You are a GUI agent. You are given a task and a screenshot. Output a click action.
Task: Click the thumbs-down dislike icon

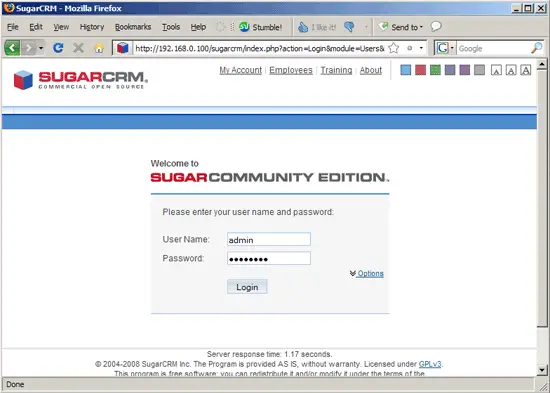tap(349, 27)
